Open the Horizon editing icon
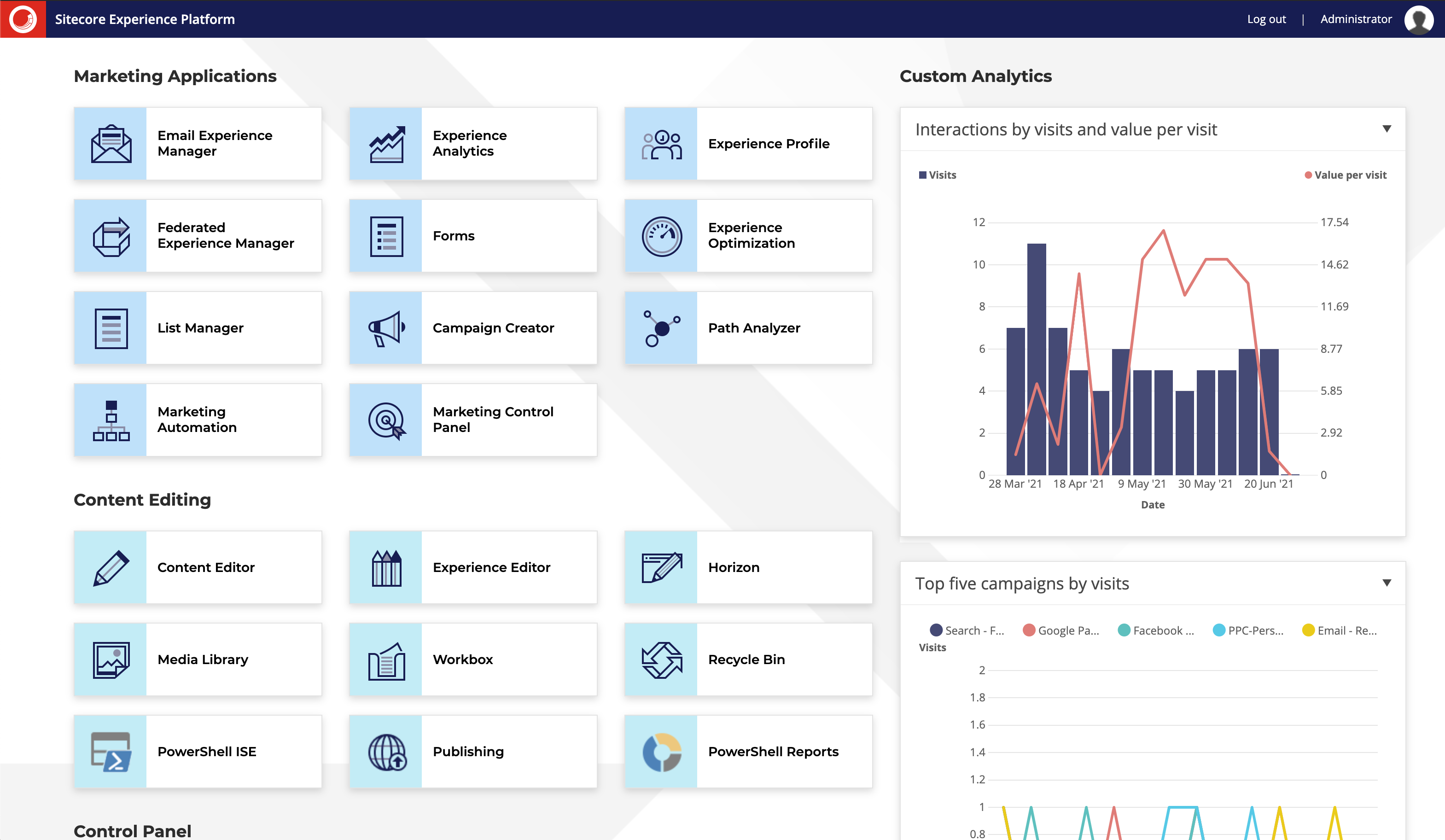Screen dimensions: 1445x840 [x=661, y=568]
